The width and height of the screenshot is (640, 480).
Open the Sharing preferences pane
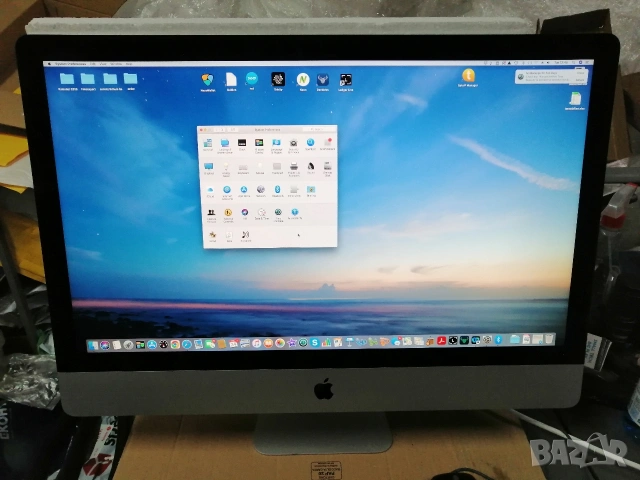311,191
